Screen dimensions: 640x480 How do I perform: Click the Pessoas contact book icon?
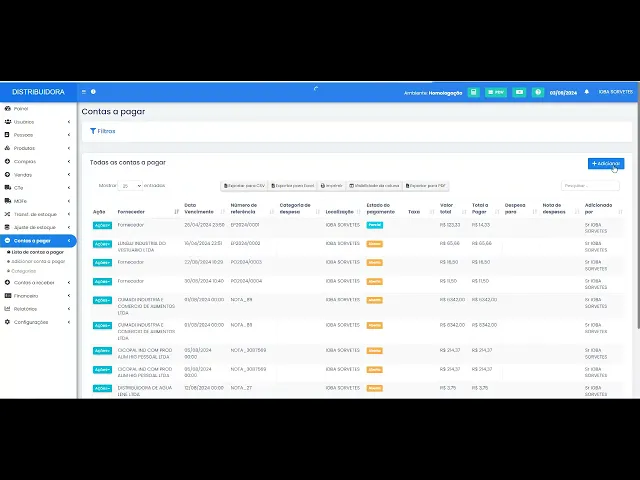[x=7, y=135]
